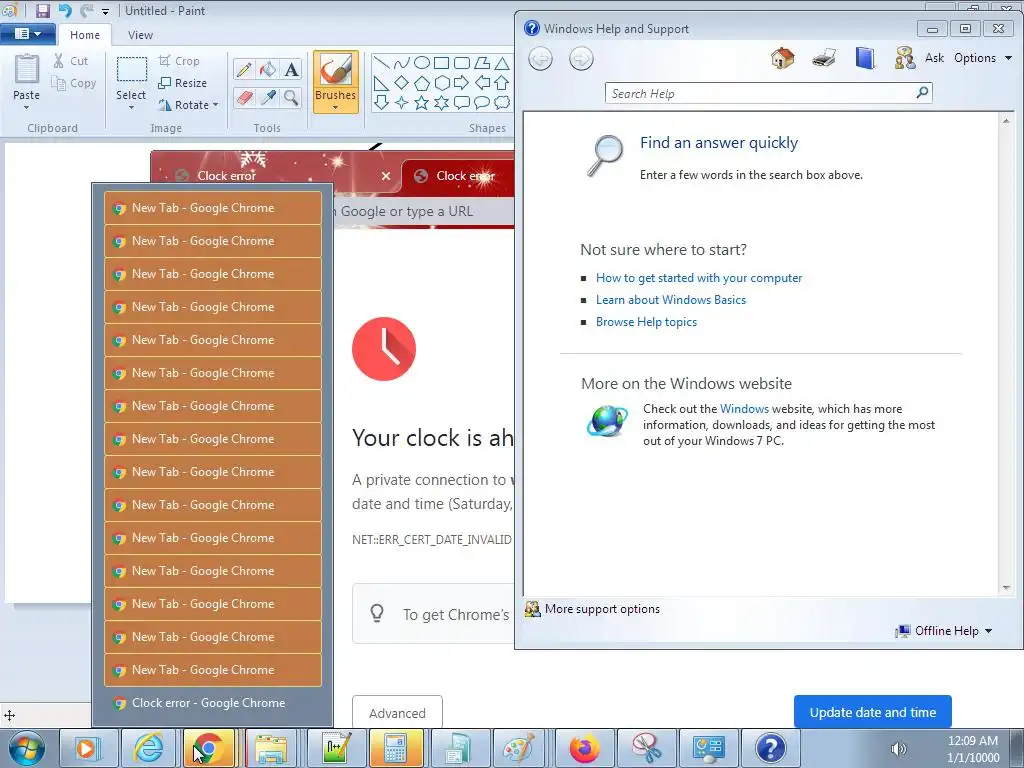Choose the Five-point star shape
Screen dimensions: 1024x768
click(422, 103)
